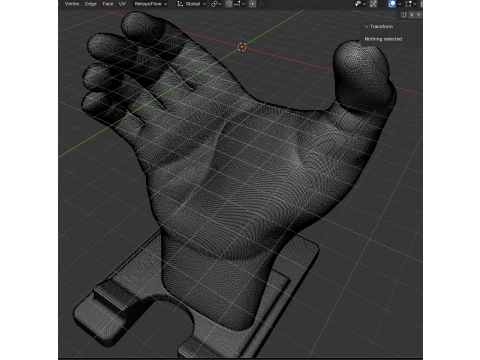Open the UV menu
This screenshot has height=360, width=480.
tap(122, 4)
